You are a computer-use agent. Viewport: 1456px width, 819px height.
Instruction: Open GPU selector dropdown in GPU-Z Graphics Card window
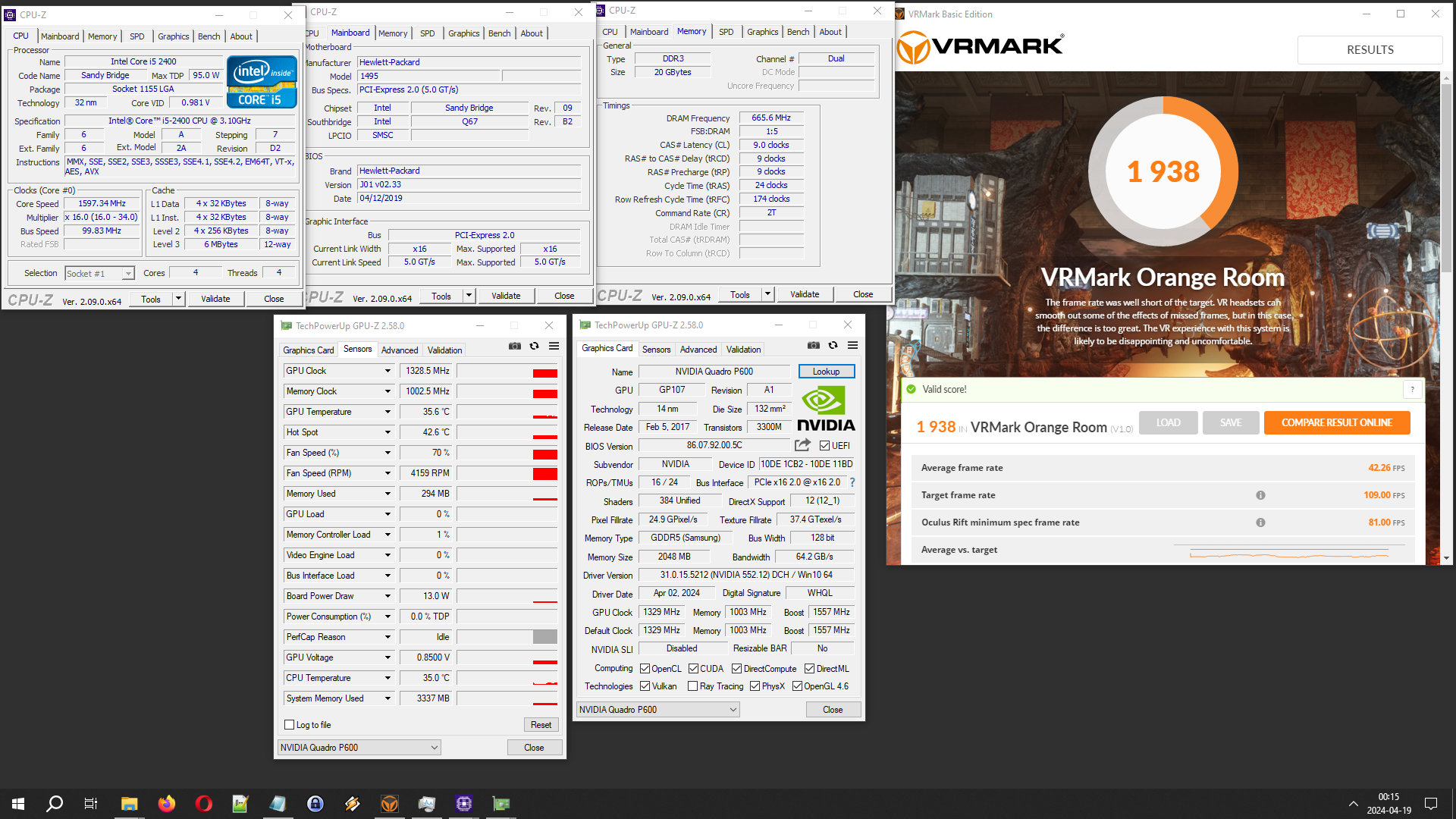657,710
